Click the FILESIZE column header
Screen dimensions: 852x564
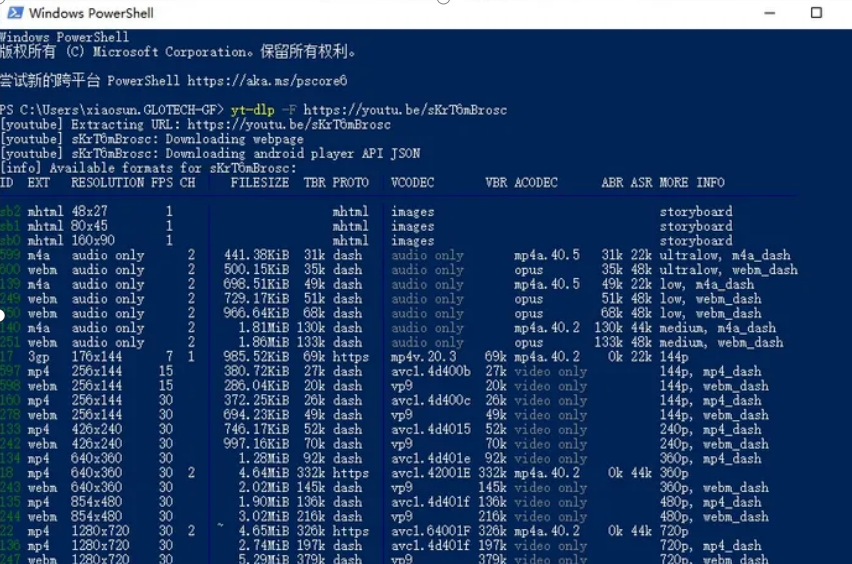point(260,183)
